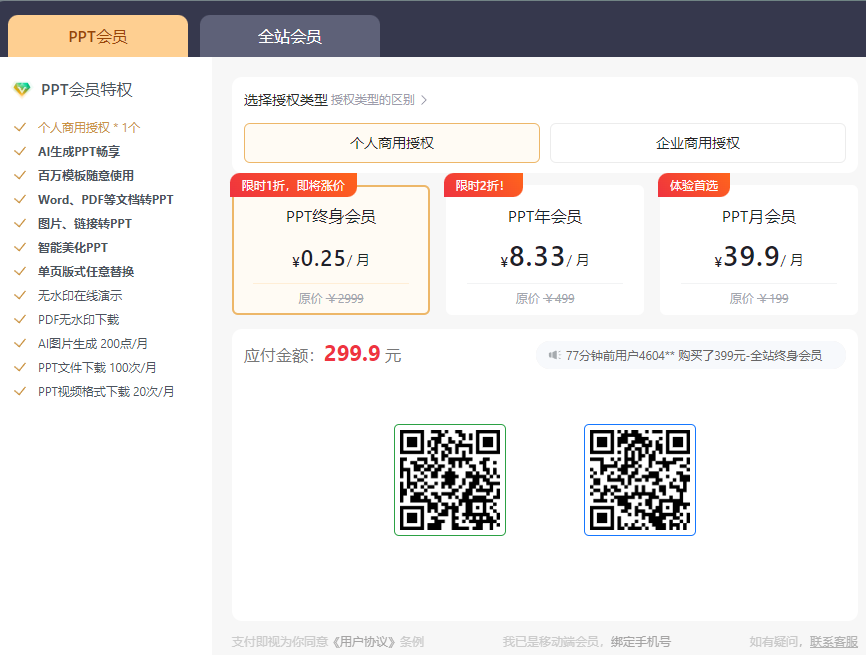866x655 pixels.
Task: Open 授权类型的区别 link
Action: tap(372, 100)
